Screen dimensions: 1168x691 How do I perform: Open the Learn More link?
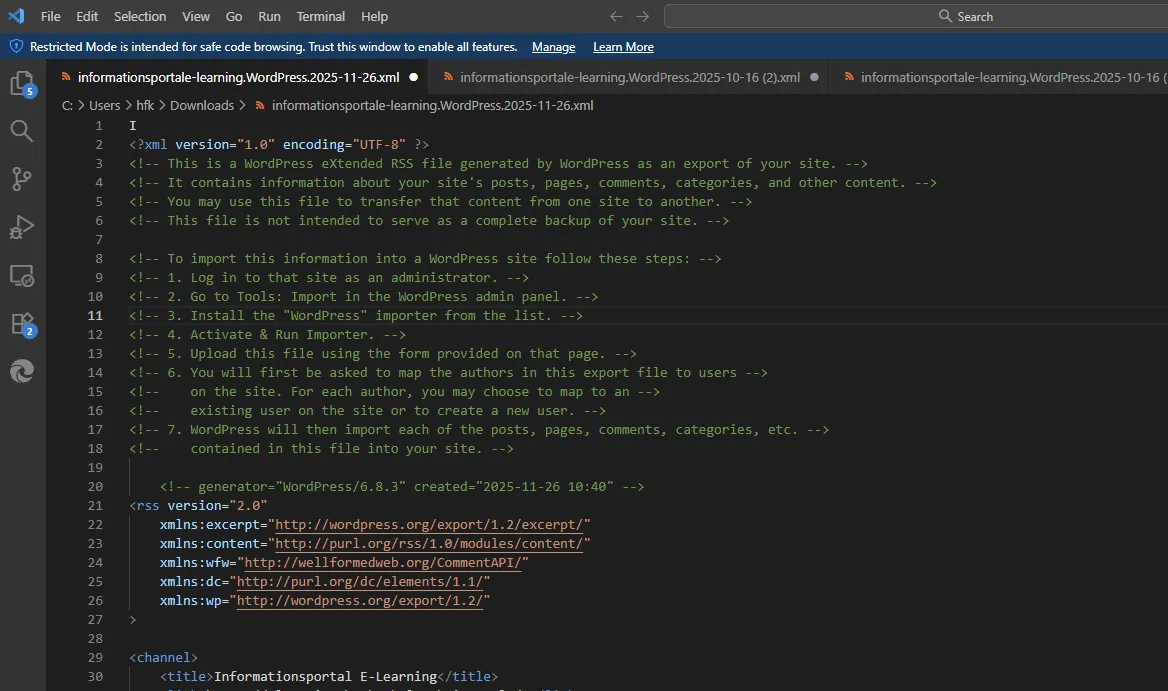623,47
